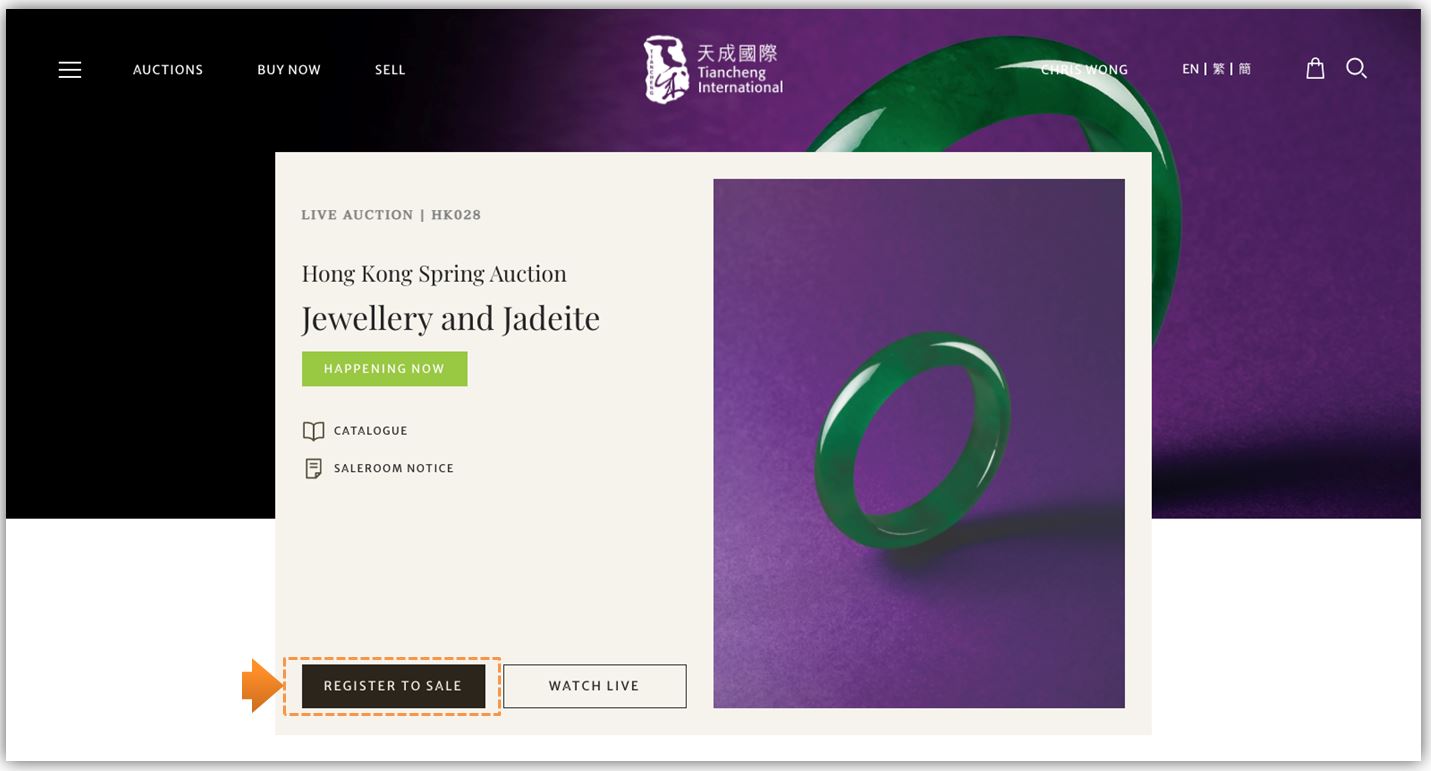The width and height of the screenshot is (1431, 771).
Task: Click the Saleroom Notice document icon
Action: click(313, 468)
